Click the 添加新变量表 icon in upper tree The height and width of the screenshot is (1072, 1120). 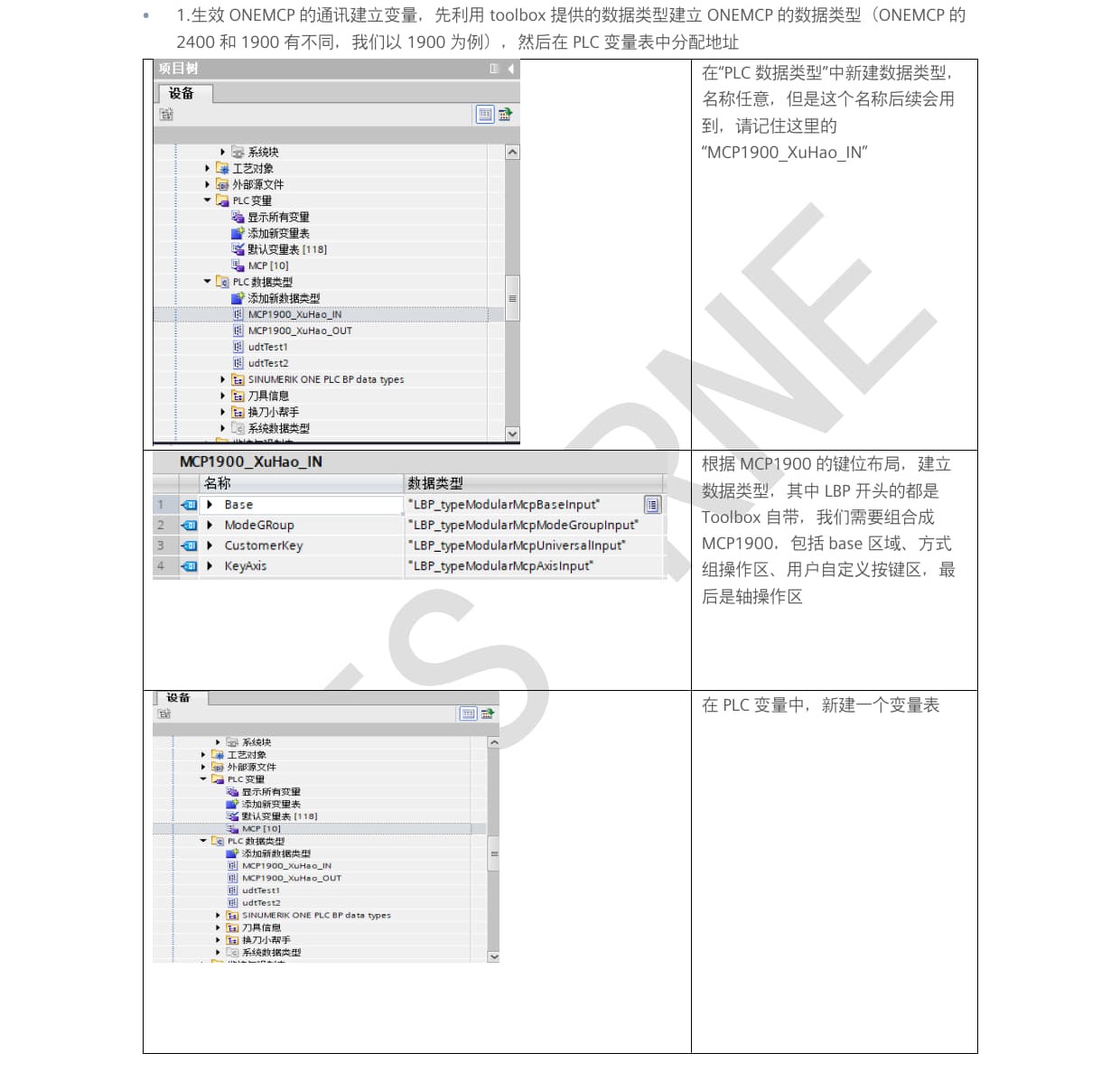[x=238, y=233]
